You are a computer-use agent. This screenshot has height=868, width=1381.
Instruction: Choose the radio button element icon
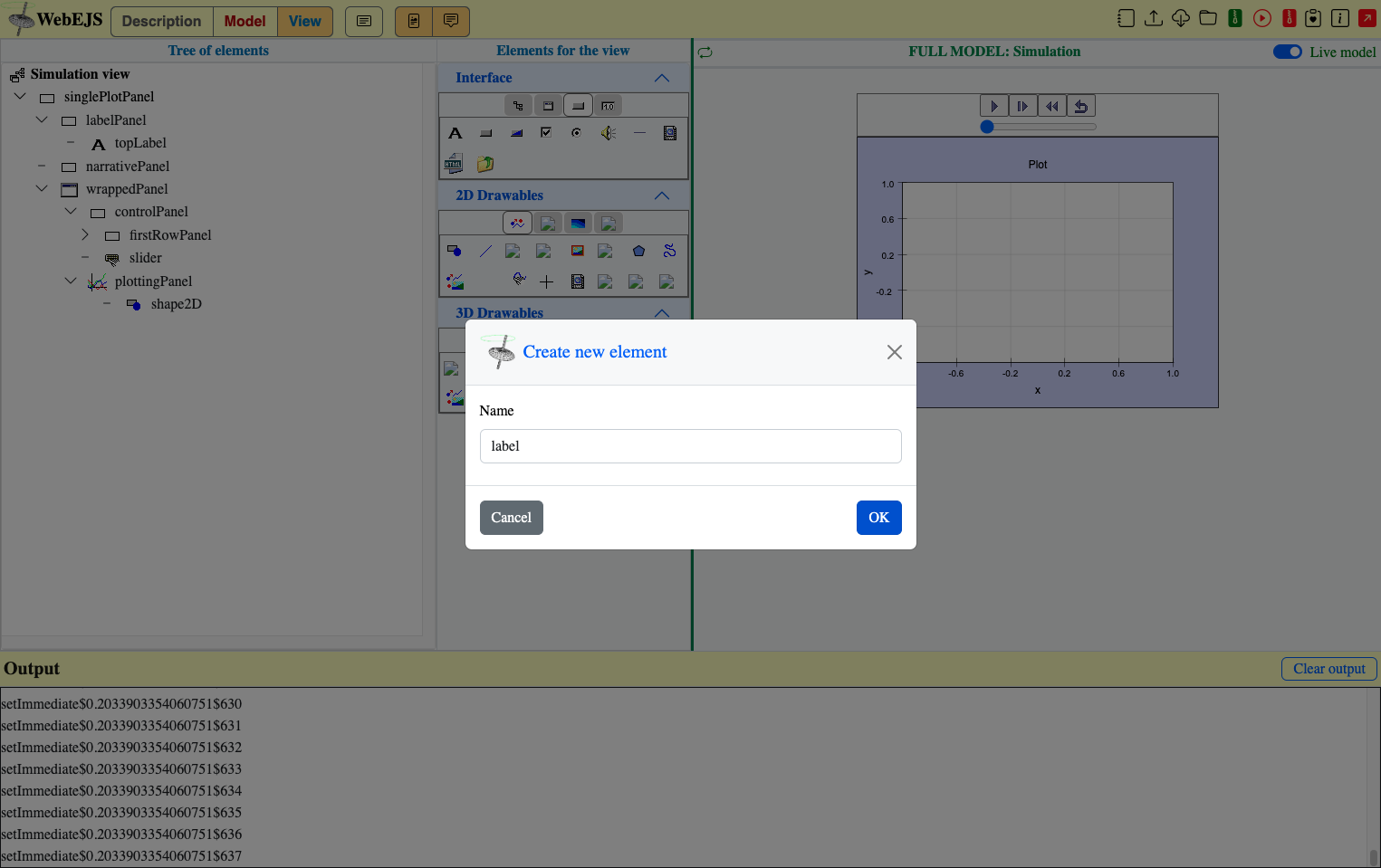[x=576, y=133]
